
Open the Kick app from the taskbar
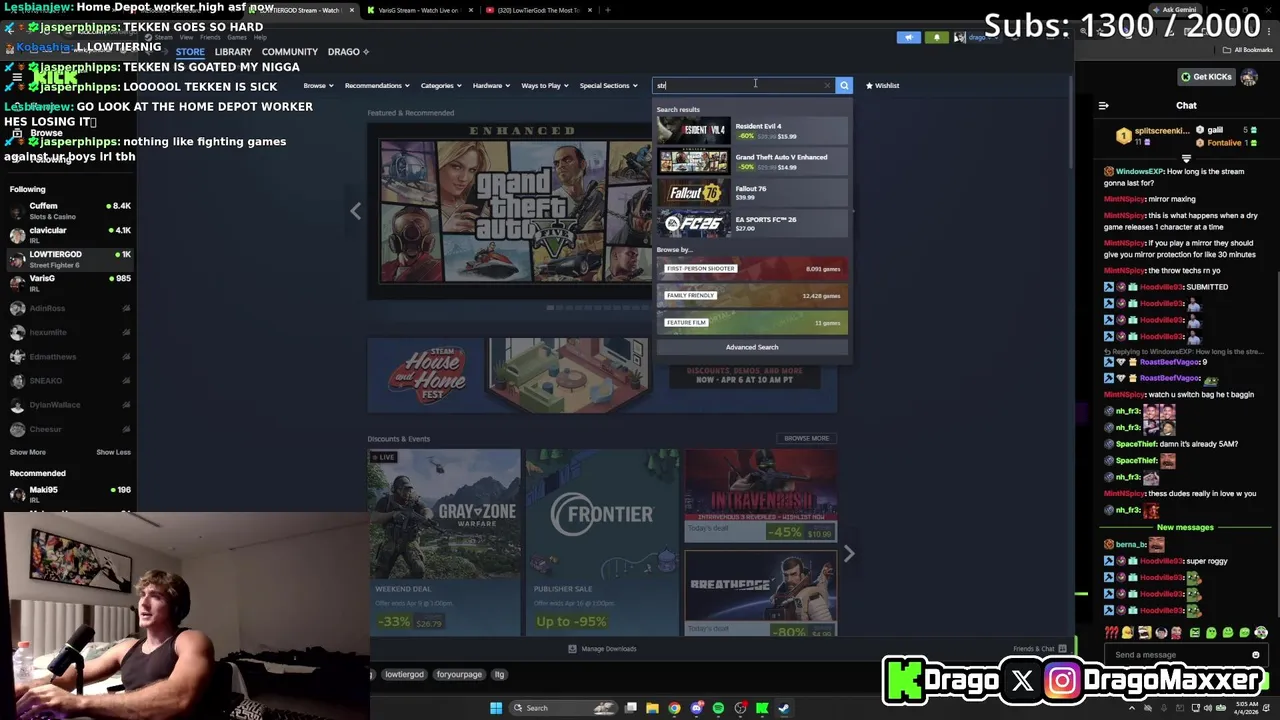coord(762,708)
